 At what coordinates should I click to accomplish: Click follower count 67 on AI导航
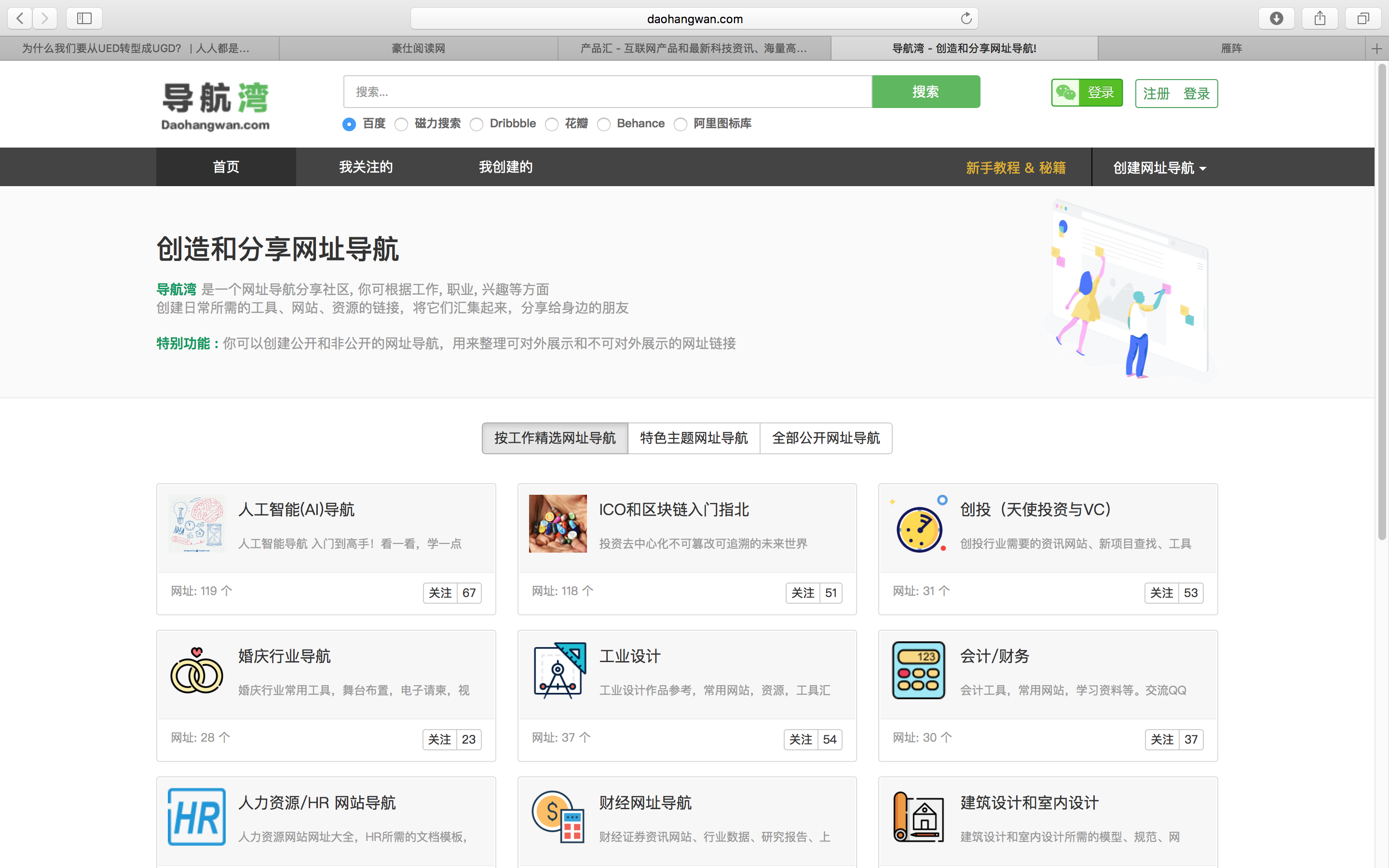pyautogui.click(x=469, y=593)
